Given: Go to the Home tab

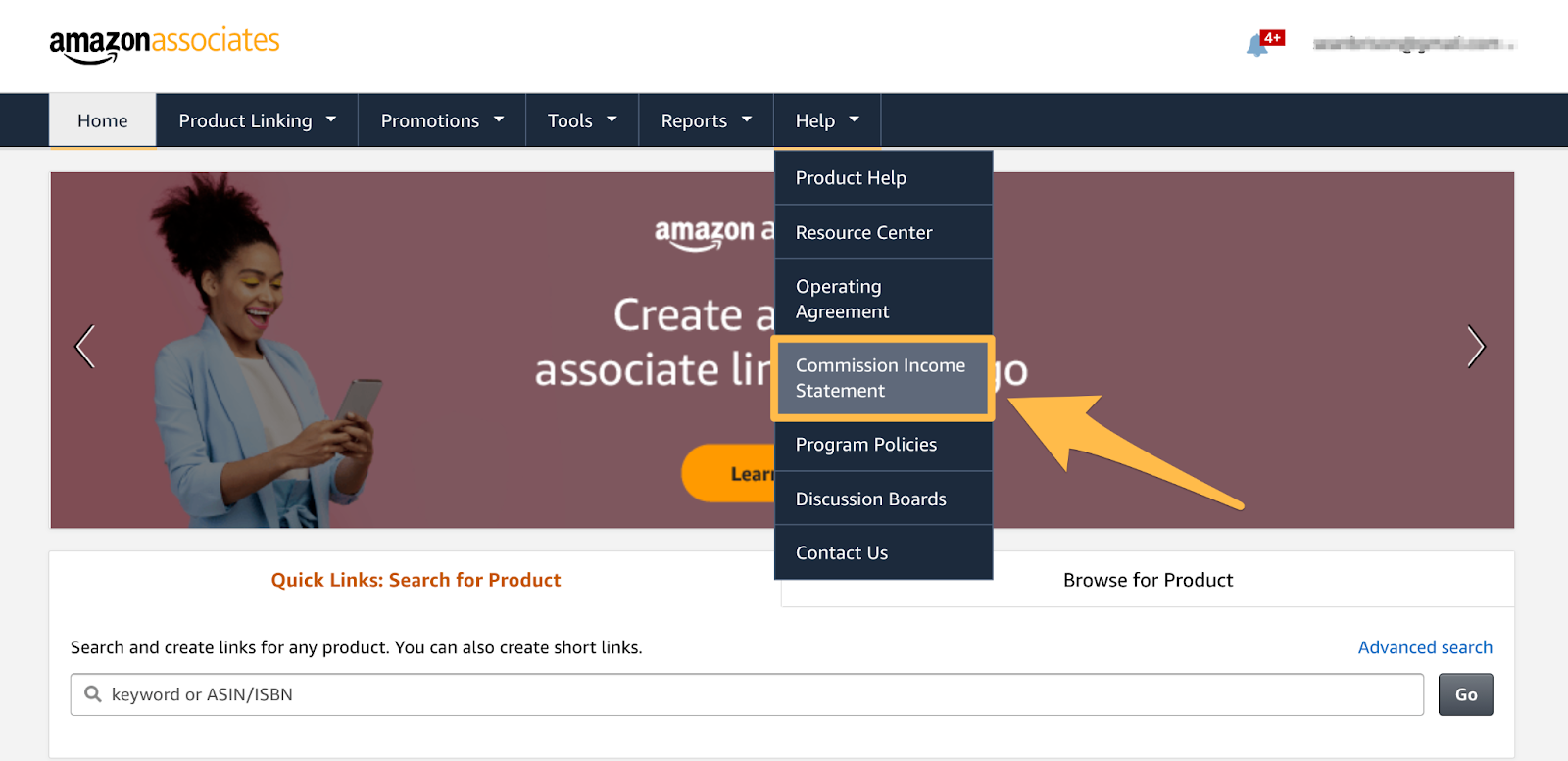Looking at the screenshot, I should pos(103,120).
